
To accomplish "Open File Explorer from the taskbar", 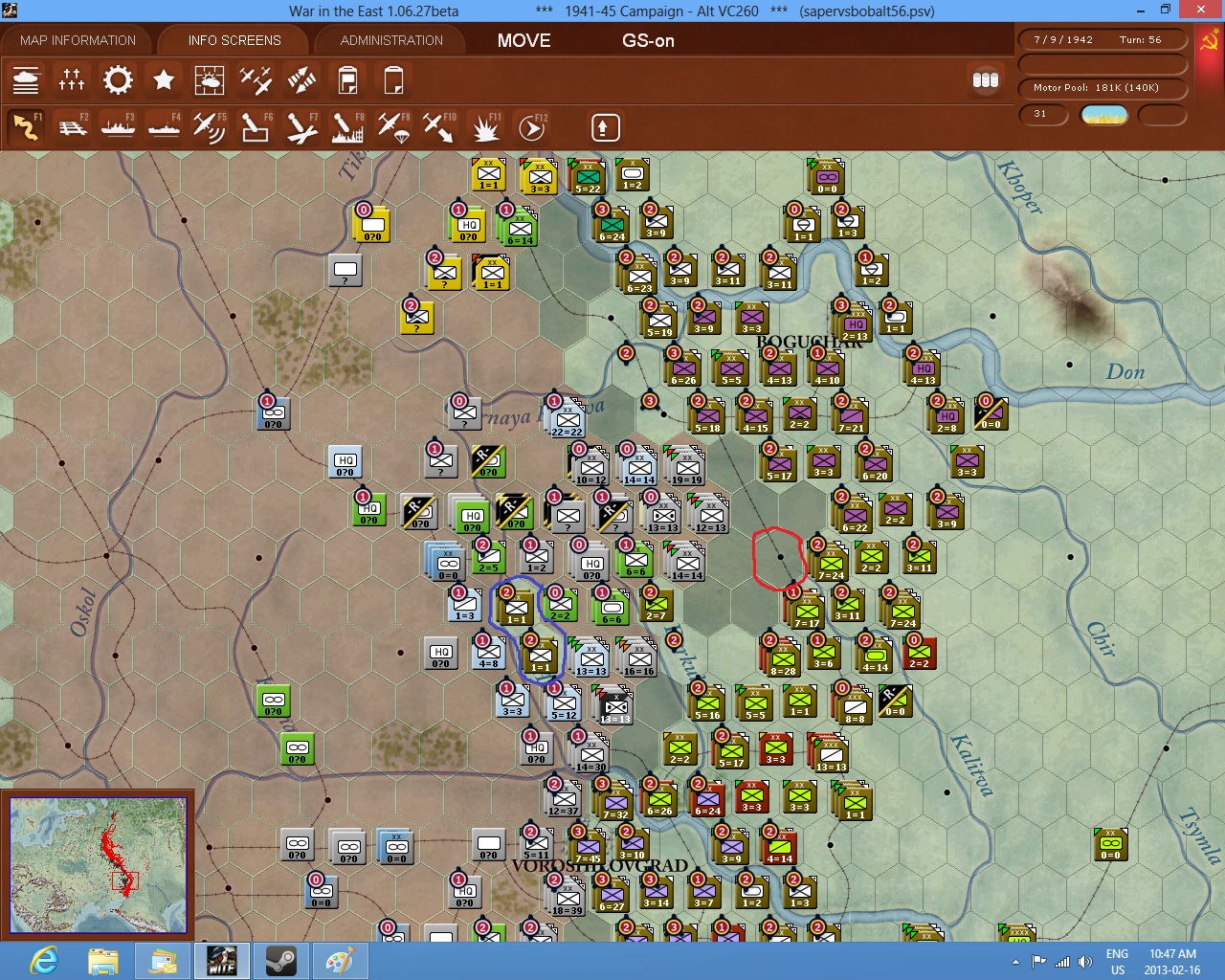I will point(103,961).
